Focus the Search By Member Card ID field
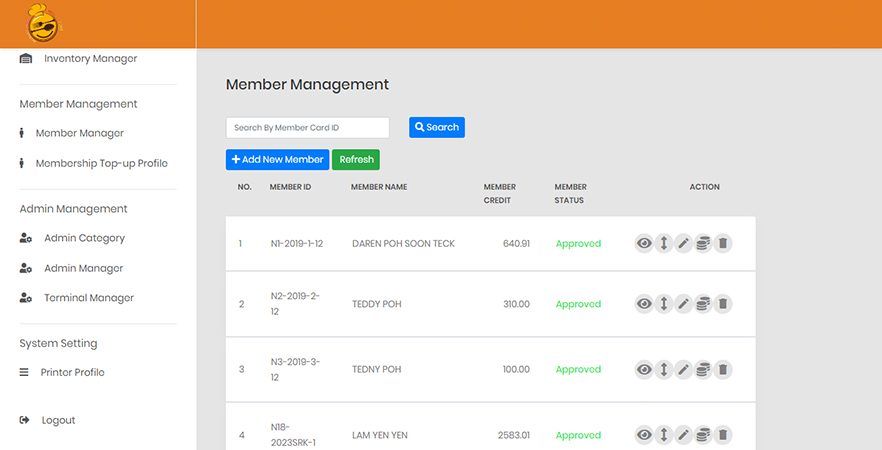Viewport: 882px width, 450px height. tap(307, 128)
